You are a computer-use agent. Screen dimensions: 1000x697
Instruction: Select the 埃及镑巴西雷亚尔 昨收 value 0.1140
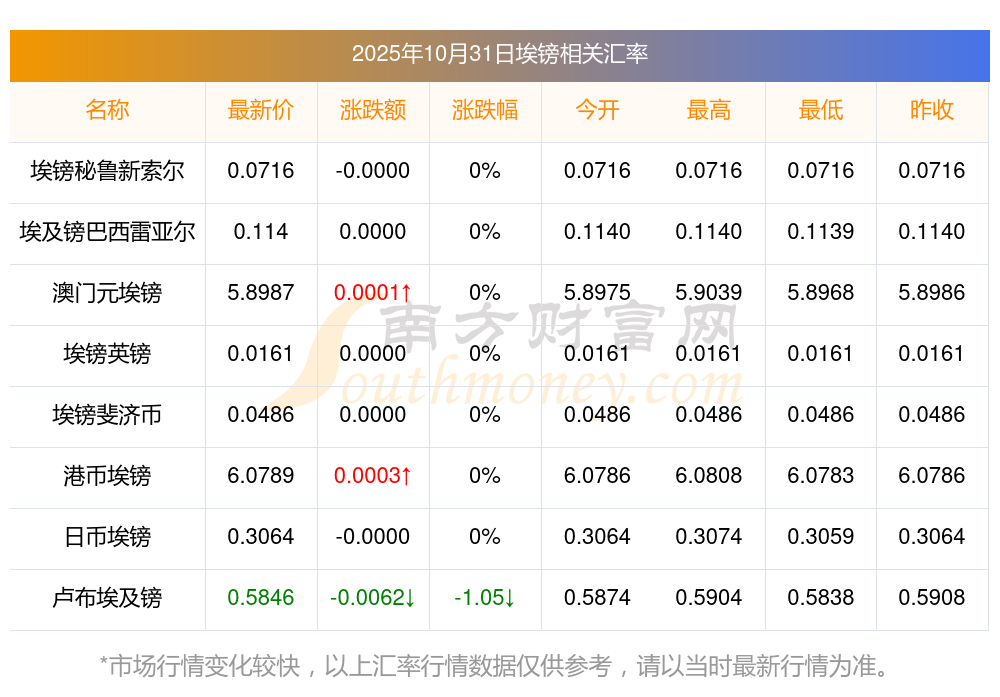[932, 231]
